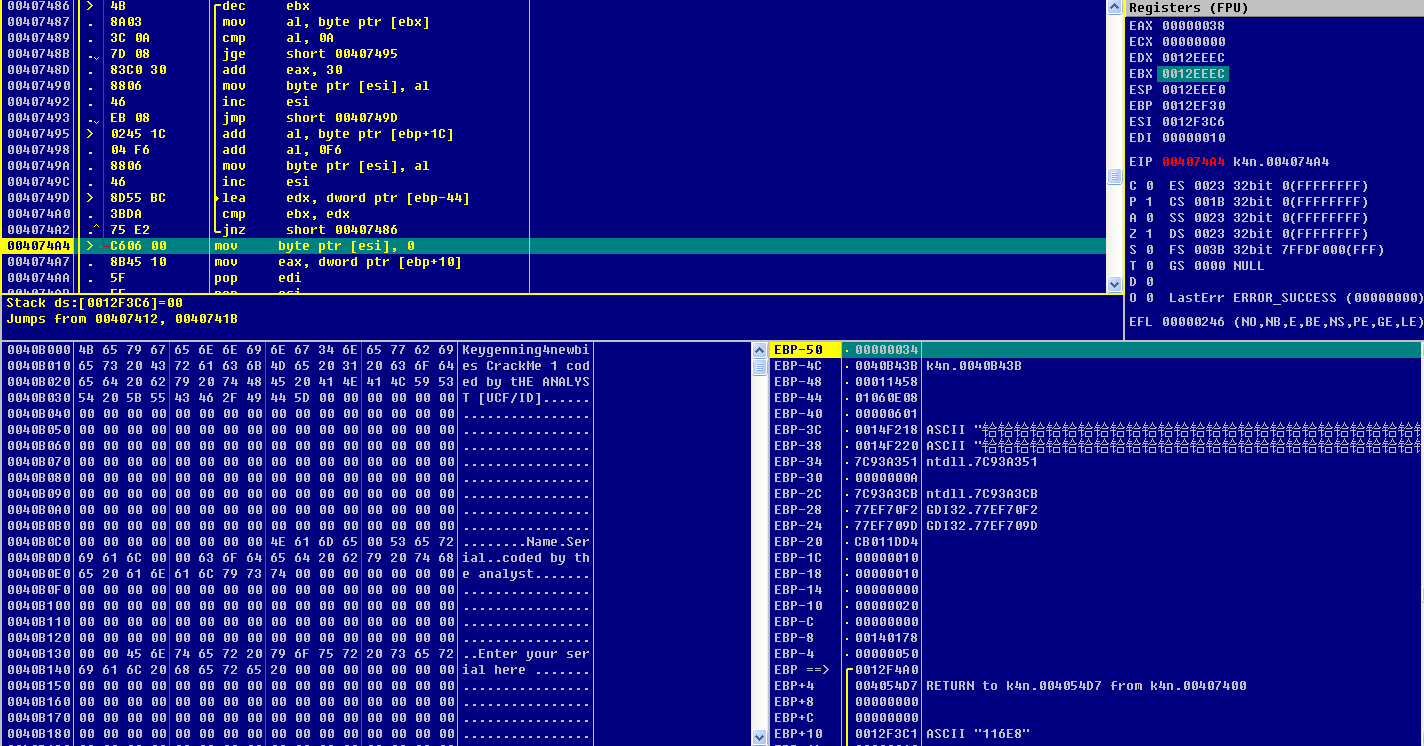Select the EAX register value 00000038
The width and height of the screenshot is (1424, 746).
(1193, 26)
